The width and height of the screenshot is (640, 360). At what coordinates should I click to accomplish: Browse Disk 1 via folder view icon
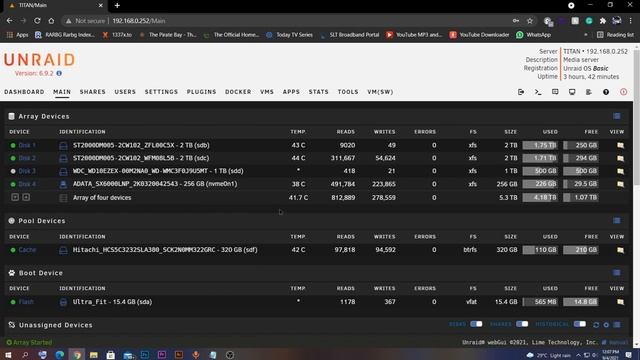tap(620, 145)
